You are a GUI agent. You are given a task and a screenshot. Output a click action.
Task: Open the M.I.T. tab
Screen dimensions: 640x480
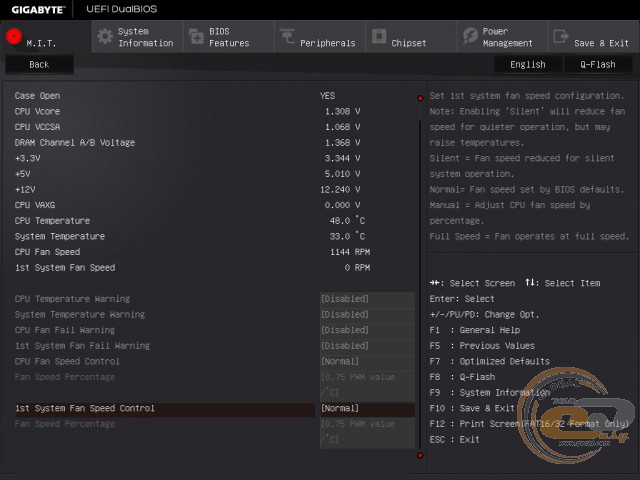tap(46, 37)
